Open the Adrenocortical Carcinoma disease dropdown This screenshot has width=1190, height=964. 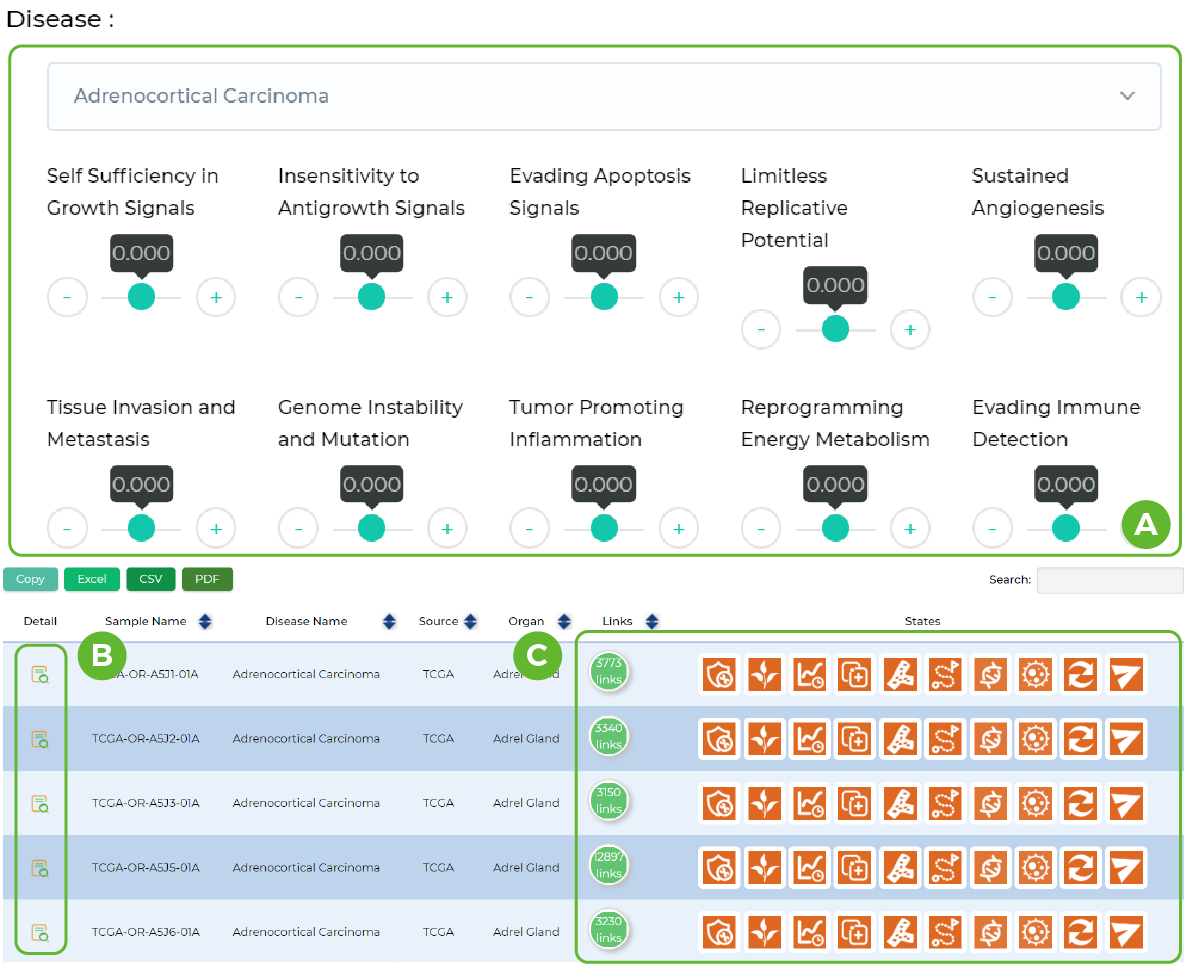604,96
